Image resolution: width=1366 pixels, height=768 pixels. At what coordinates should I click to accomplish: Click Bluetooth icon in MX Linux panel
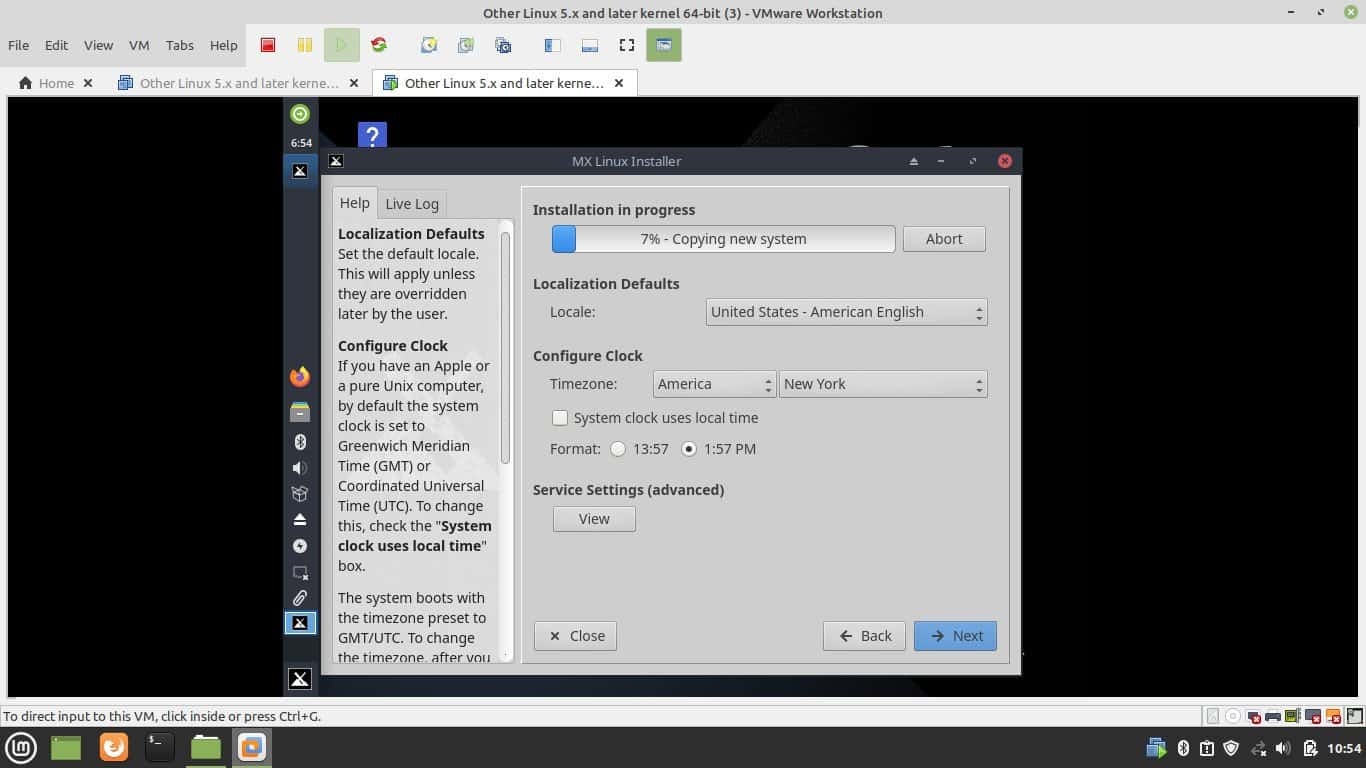tap(300, 442)
